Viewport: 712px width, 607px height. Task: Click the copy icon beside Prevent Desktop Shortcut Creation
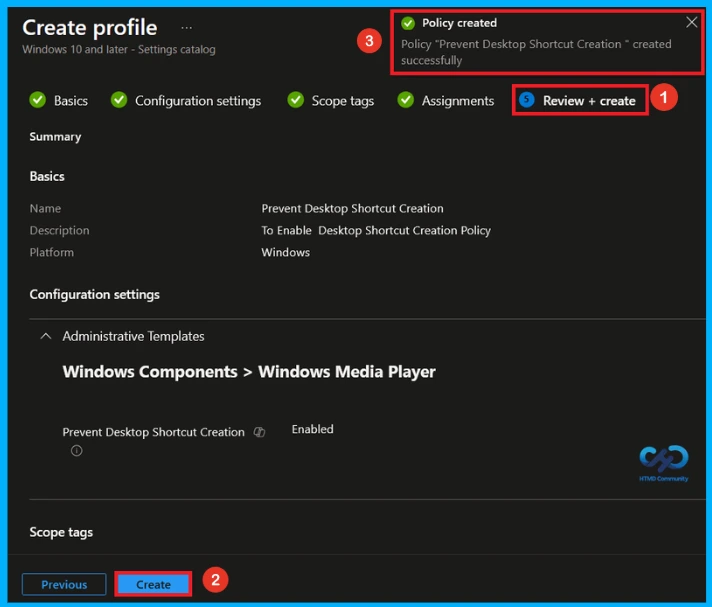(x=259, y=432)
